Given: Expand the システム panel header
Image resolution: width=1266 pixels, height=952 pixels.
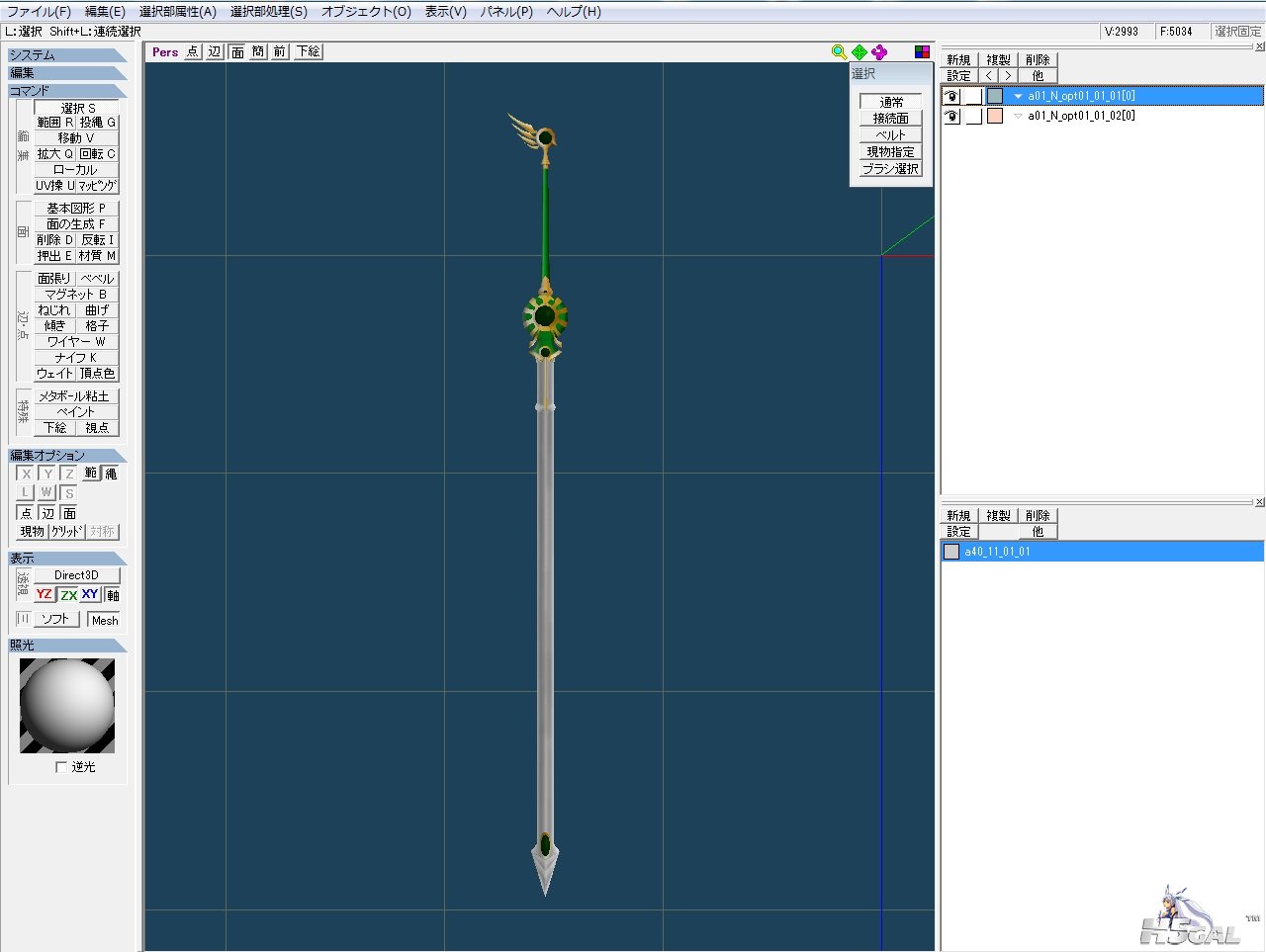Looking at the screenshot, I should click(67, 55).
